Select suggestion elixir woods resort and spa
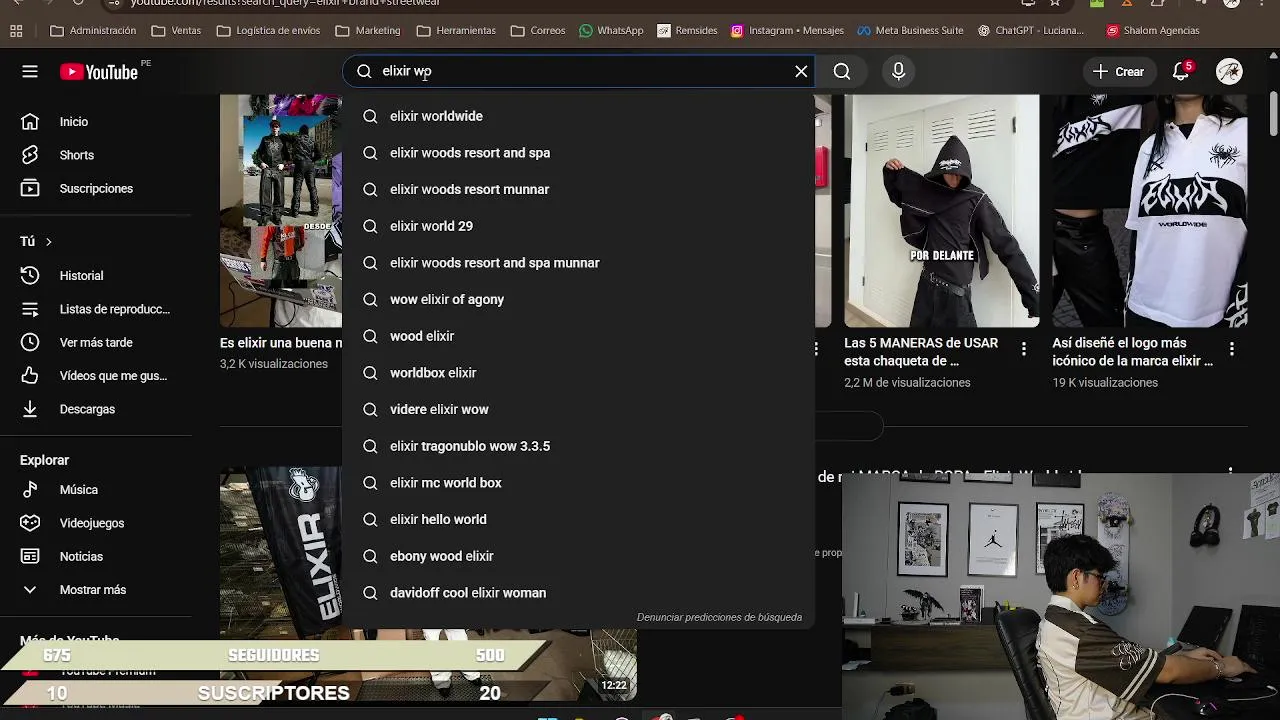Screen dimensions: 1280x720 [x=578, y=153]
